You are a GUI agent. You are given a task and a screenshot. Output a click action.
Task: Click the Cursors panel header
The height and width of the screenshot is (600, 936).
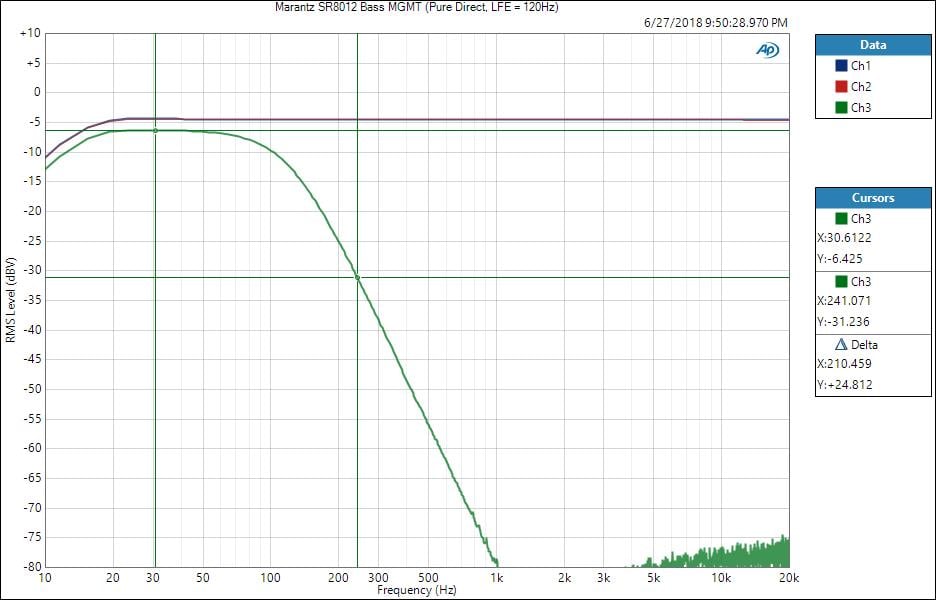[873, 198]
